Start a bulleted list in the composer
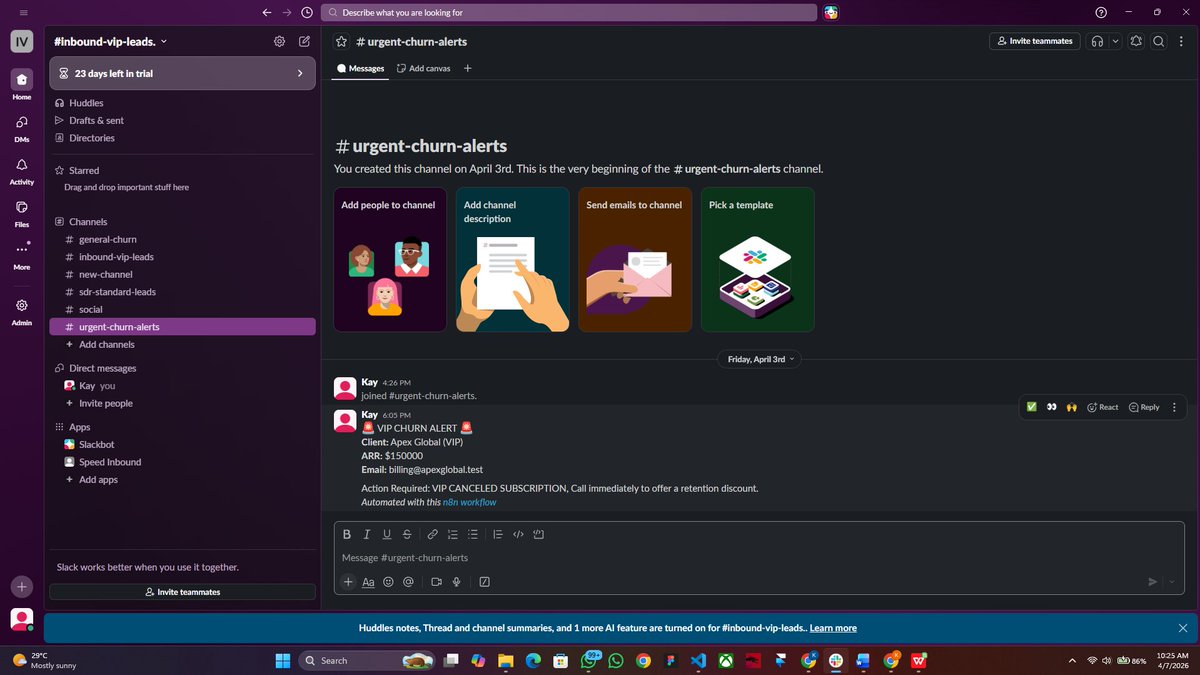This screenshot has height=675, width=1200. coord(473,534)
